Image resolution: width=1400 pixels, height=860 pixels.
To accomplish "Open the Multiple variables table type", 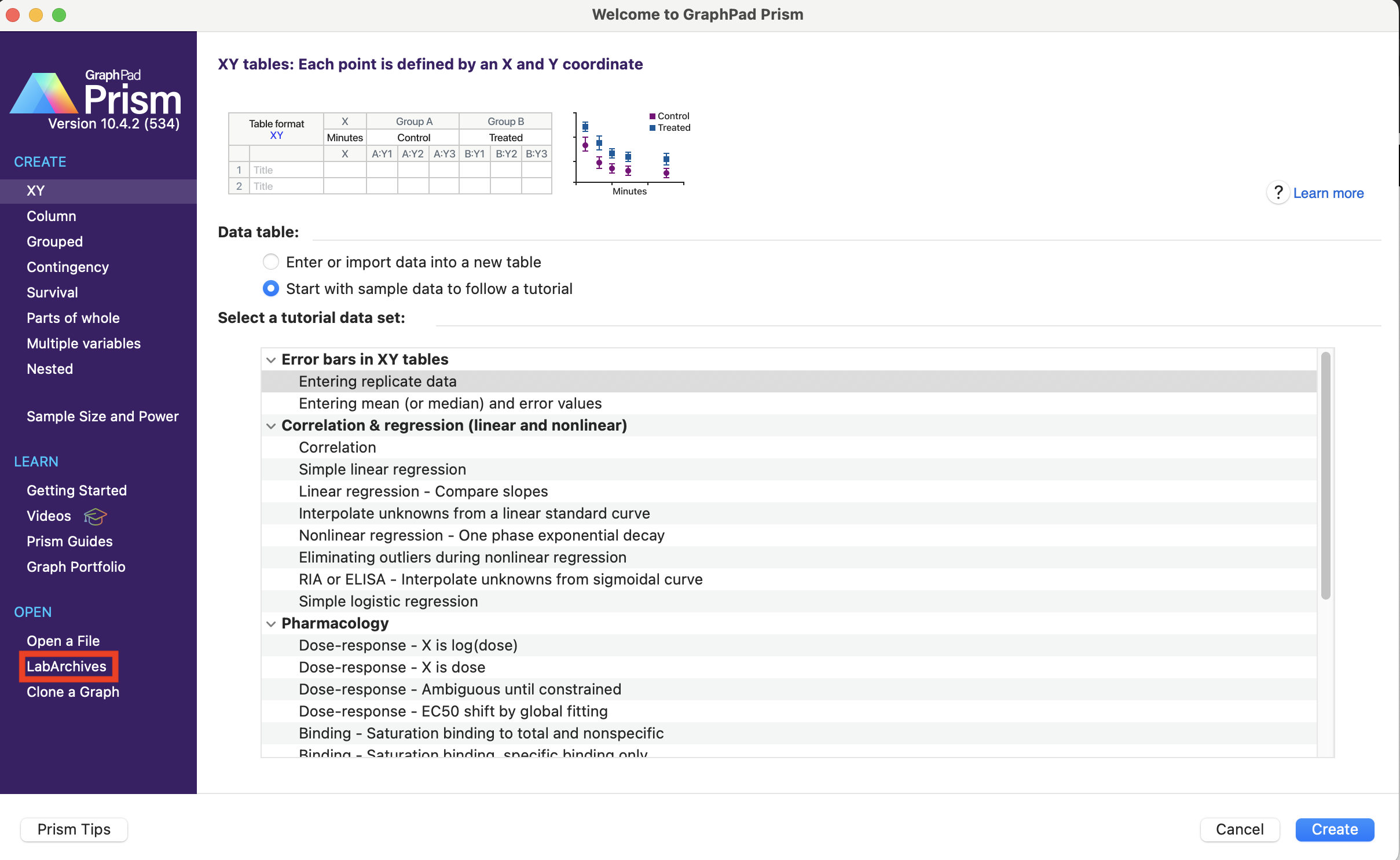I will [x=83, y=343].
